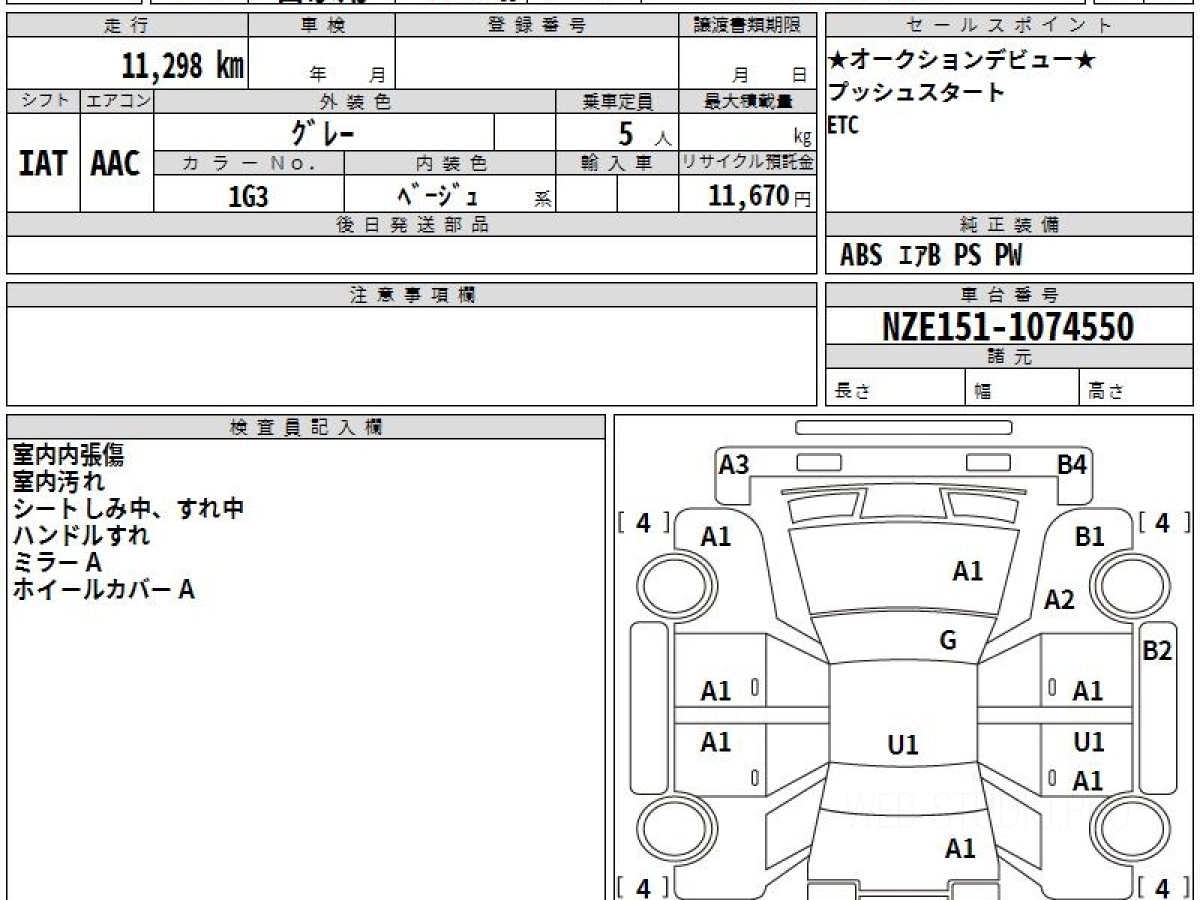The width and height of the screenshot is (1200, 900).
Task: Click the G mark on the windshield
Action: (948, 640)
